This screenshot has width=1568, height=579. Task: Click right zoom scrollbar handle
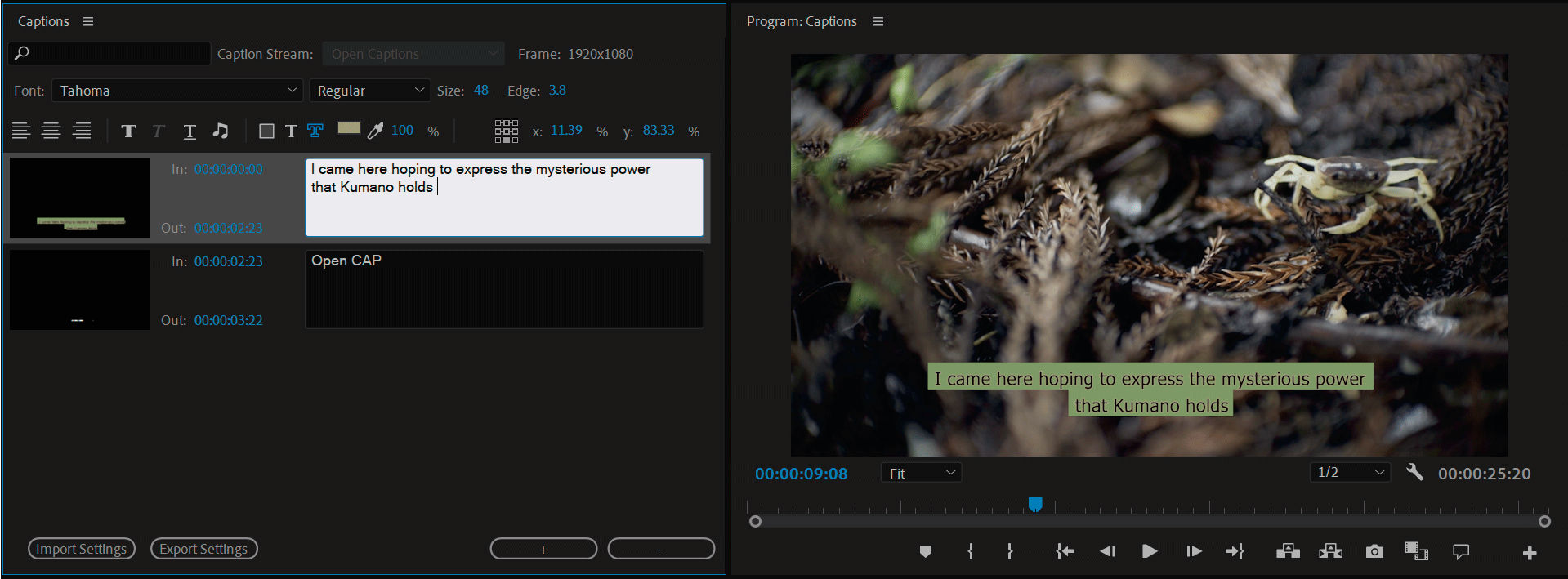click(x=1544, y=521)
